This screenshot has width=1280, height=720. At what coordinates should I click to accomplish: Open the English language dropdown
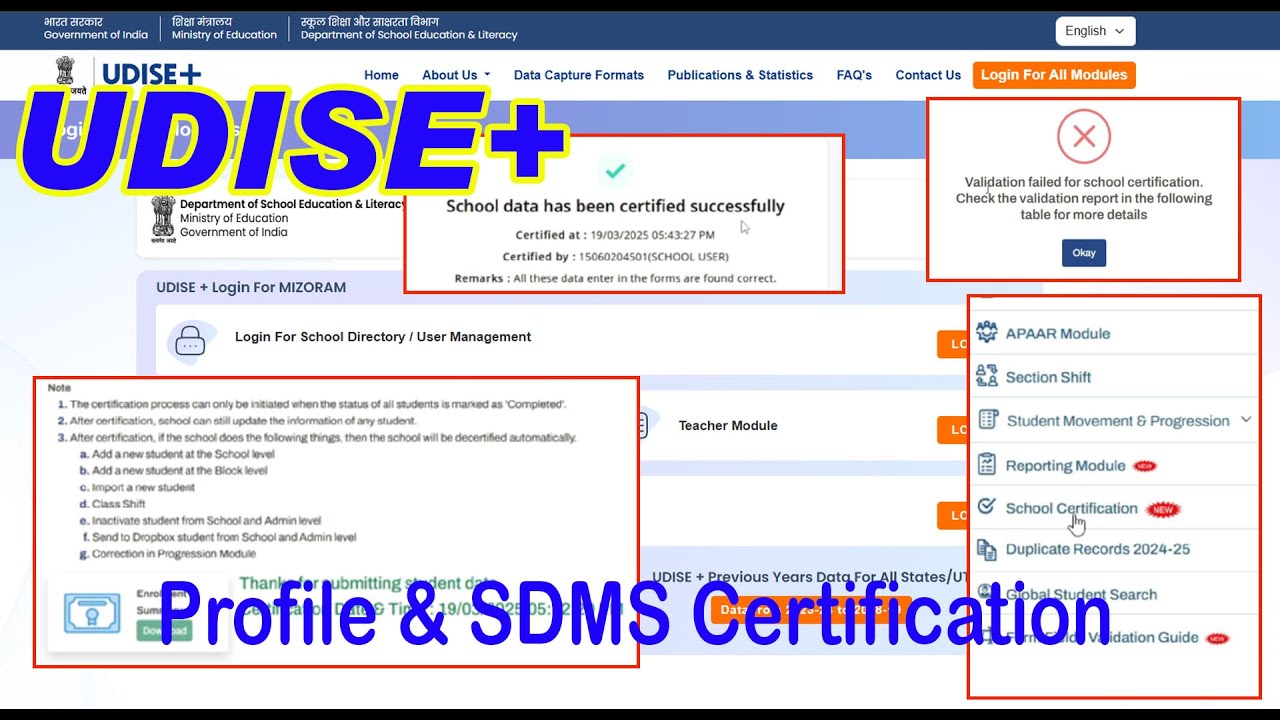(x=1095, y=31)
